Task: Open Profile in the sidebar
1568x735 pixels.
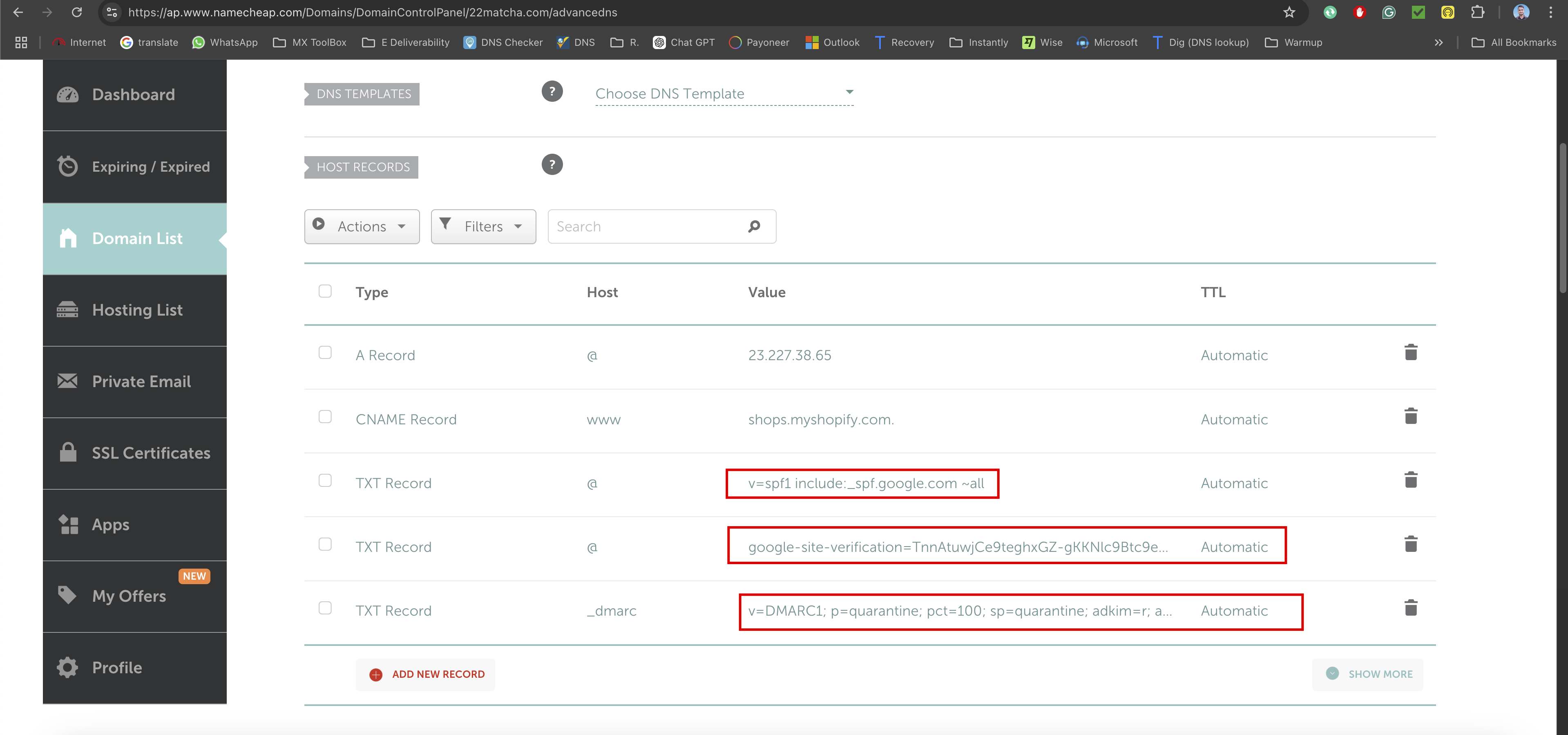Action: pos(134,668)
